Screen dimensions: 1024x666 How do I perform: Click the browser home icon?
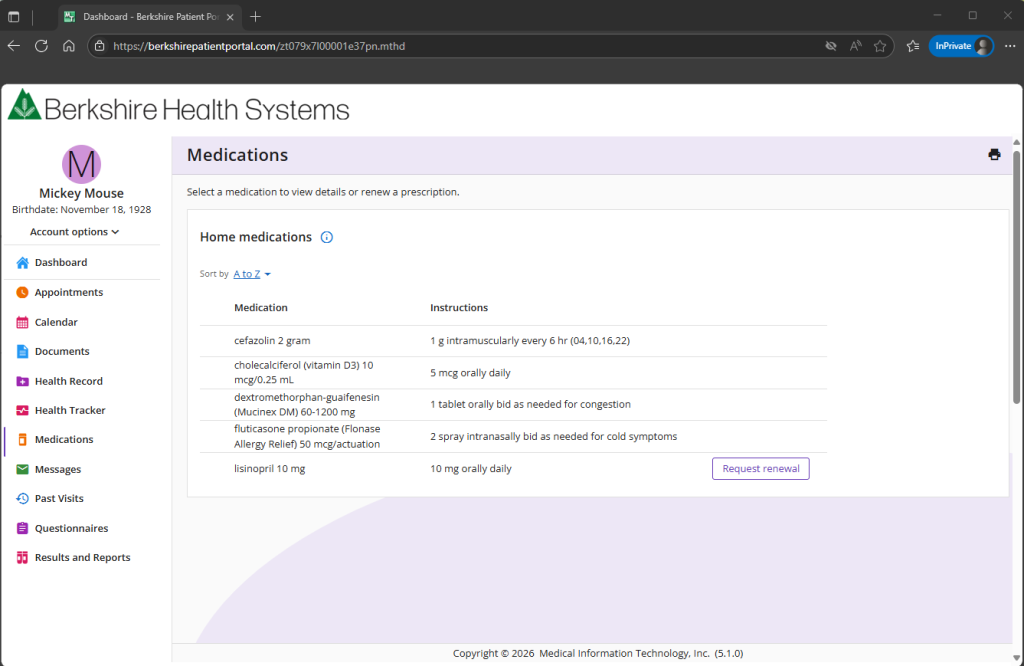click(x=69, y=46)
